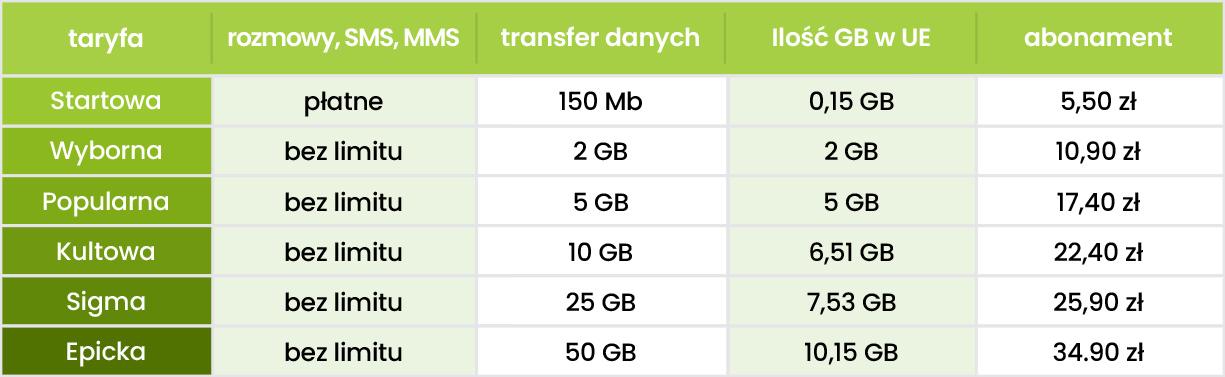1225x377 pixels.
Task: Click the 'transfer danych' column header
Action: pos(600,40)
